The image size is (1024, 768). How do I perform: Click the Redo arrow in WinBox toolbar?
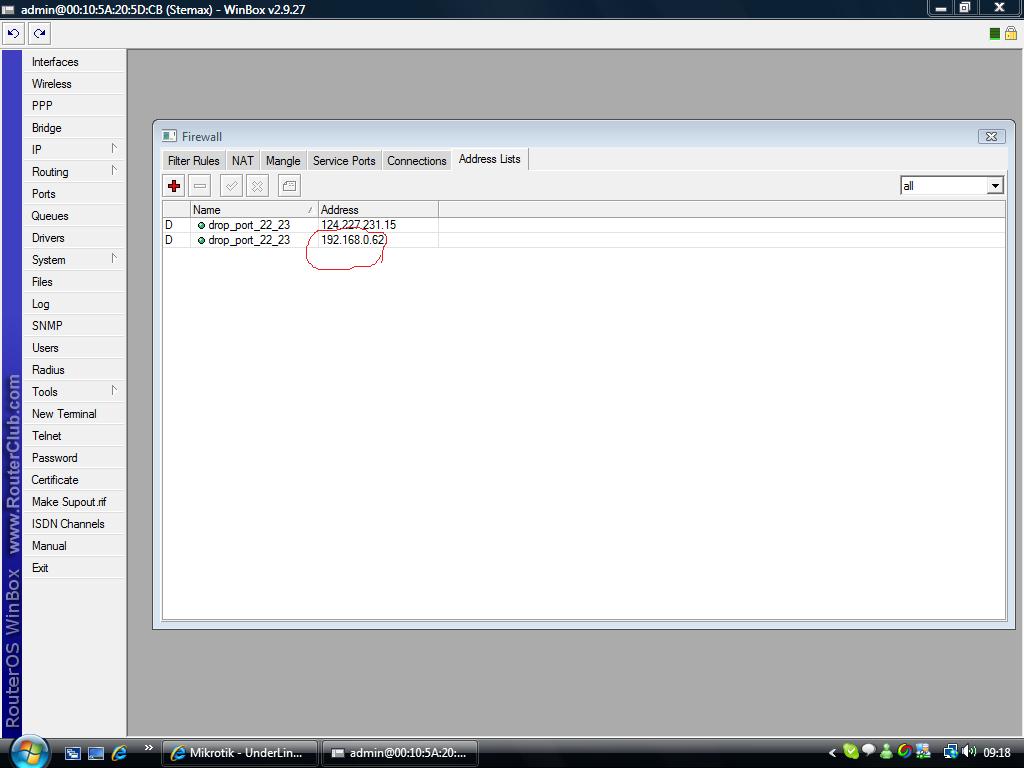pos(39,33)
